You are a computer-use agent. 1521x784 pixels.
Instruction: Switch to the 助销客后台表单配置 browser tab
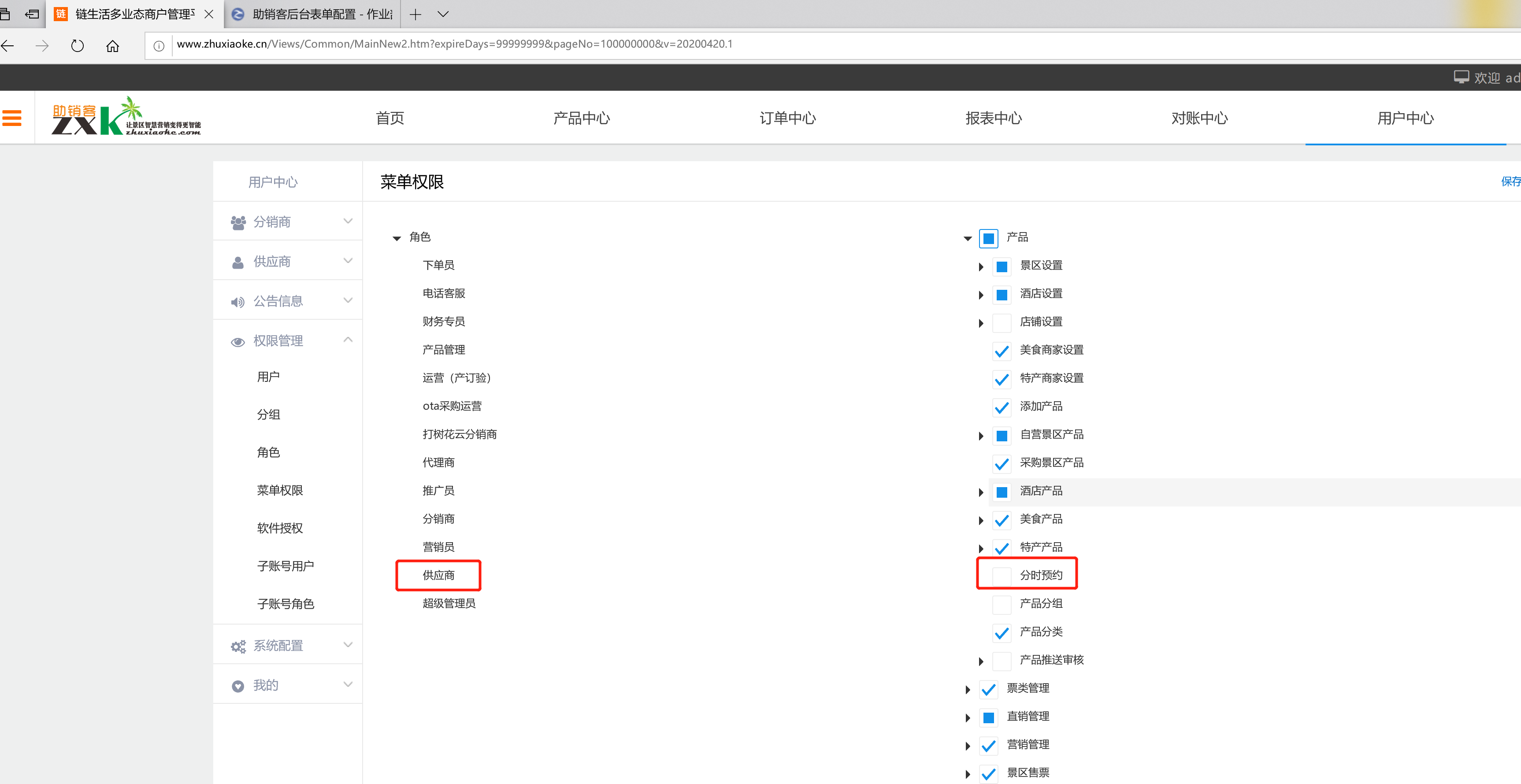313,14
